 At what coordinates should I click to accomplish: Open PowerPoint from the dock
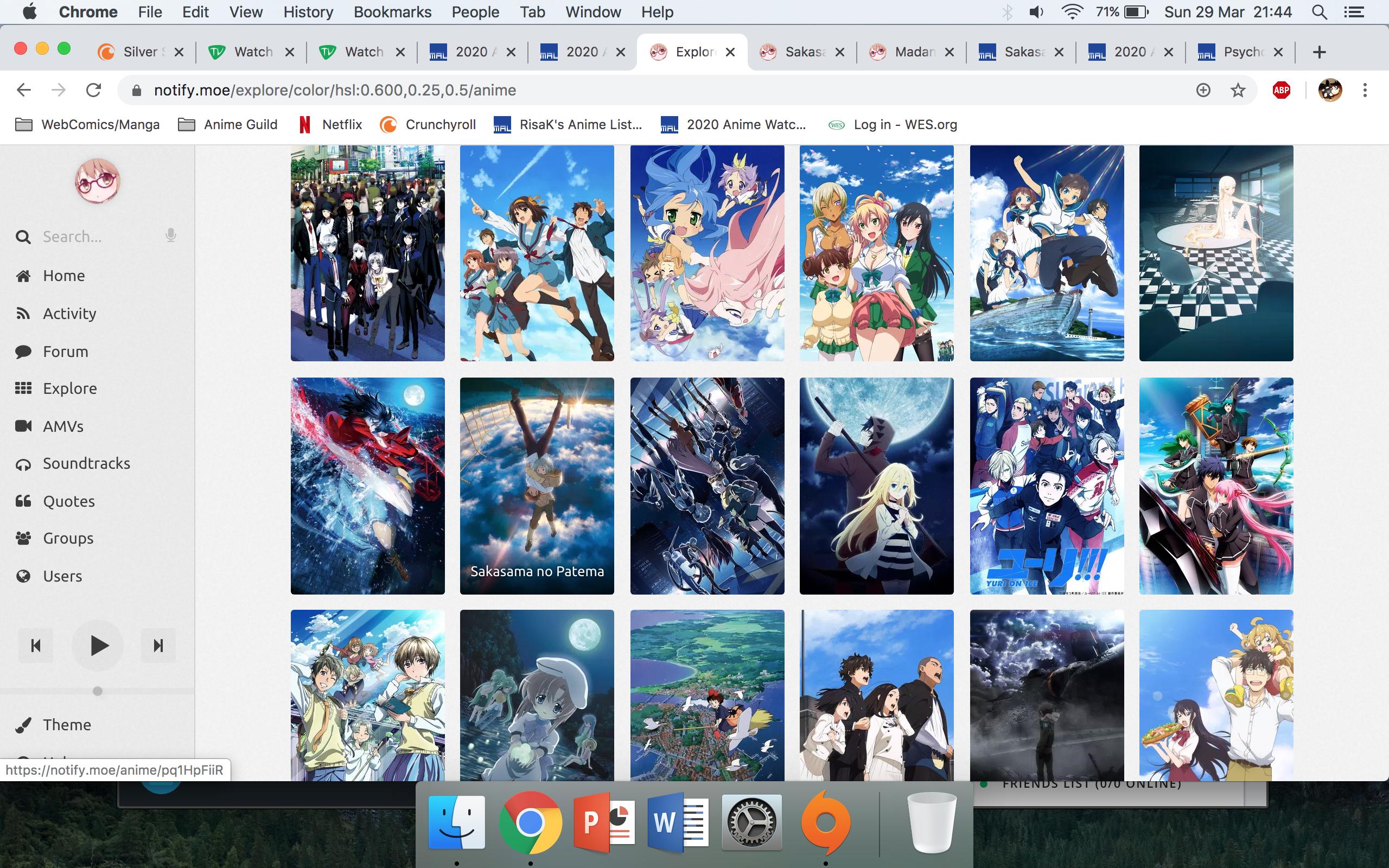604,822
